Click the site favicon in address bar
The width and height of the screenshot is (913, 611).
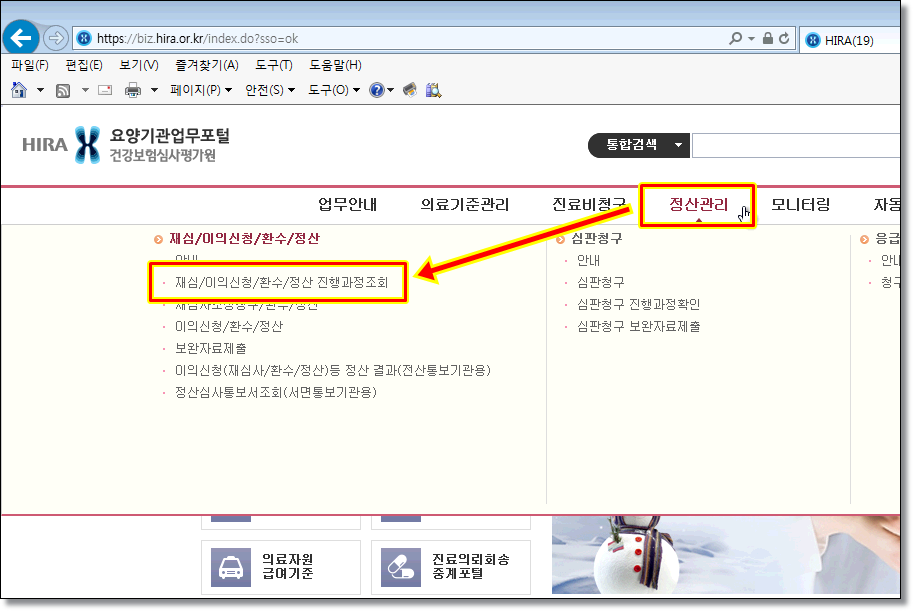point(84,38)
